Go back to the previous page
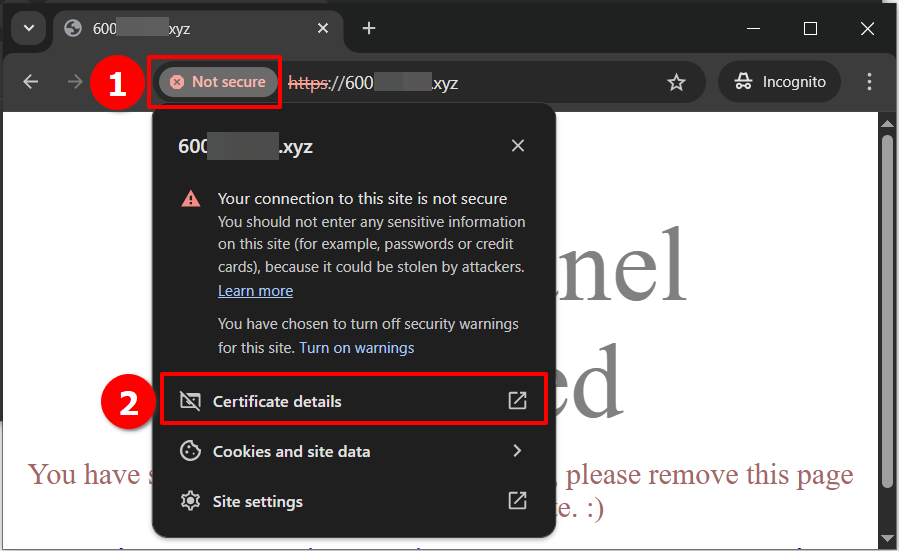 [x=30, y=82]
